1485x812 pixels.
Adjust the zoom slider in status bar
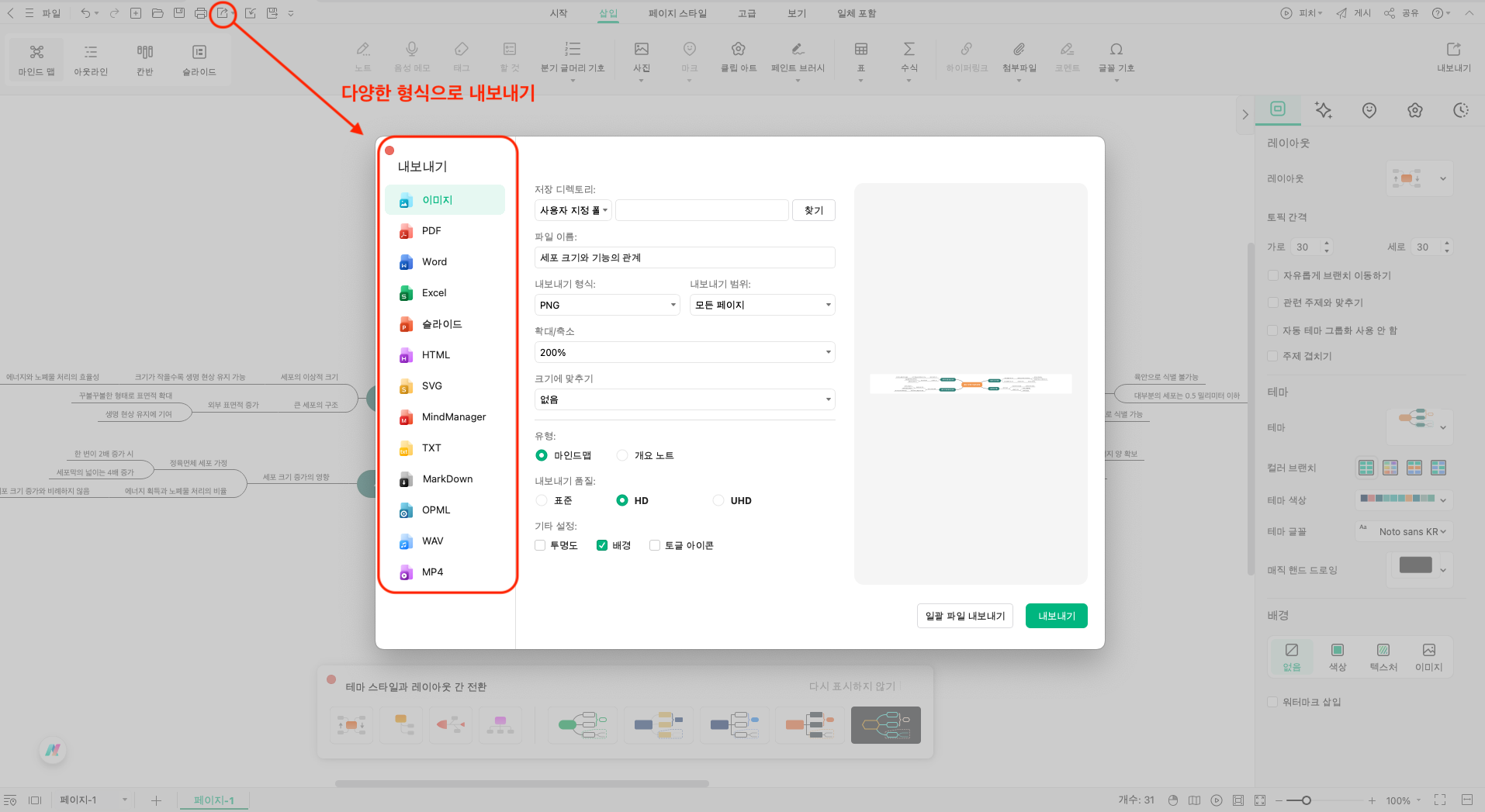(x=1307, y=800)
